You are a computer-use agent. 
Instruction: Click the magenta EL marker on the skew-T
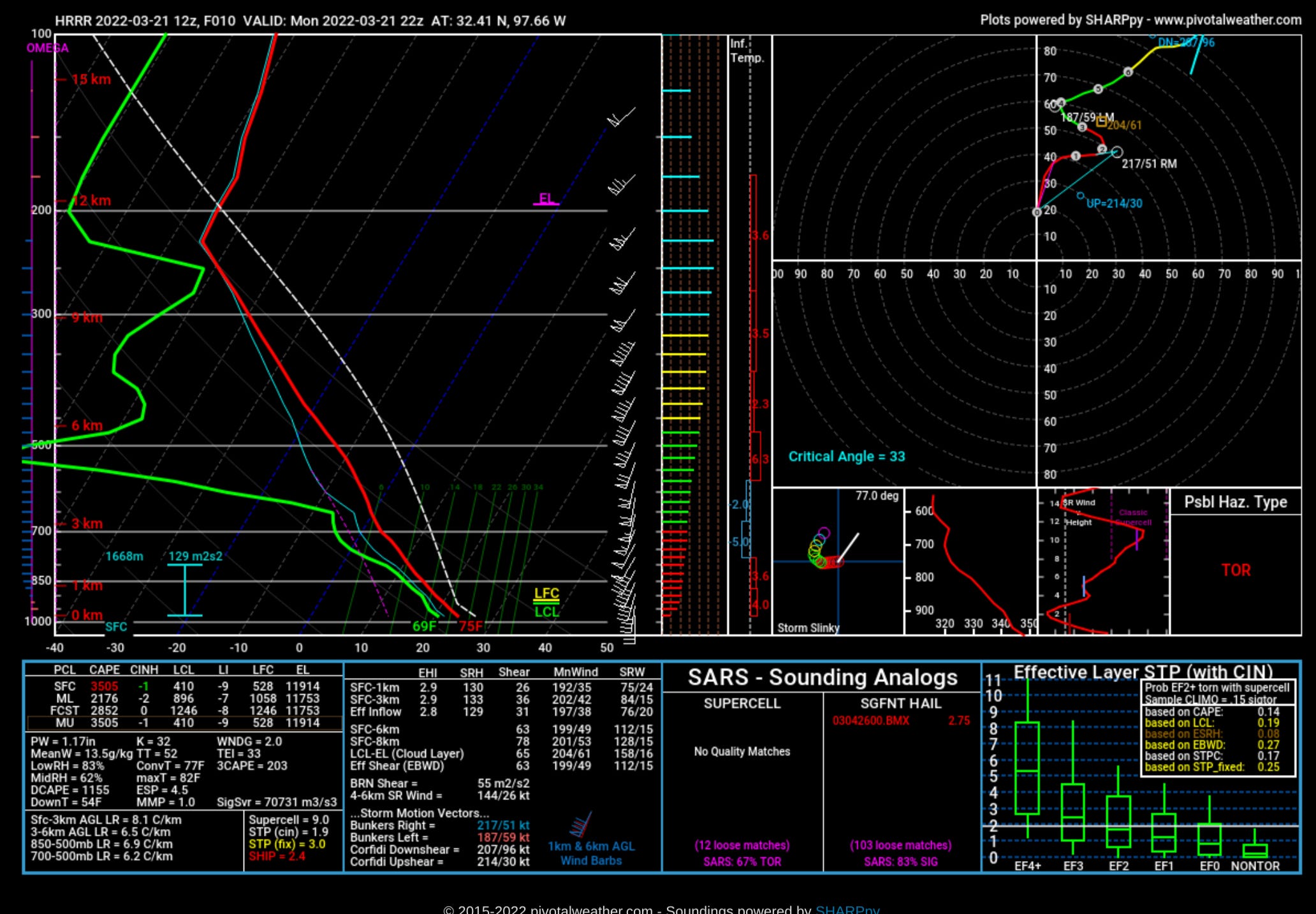pos(546,200)
